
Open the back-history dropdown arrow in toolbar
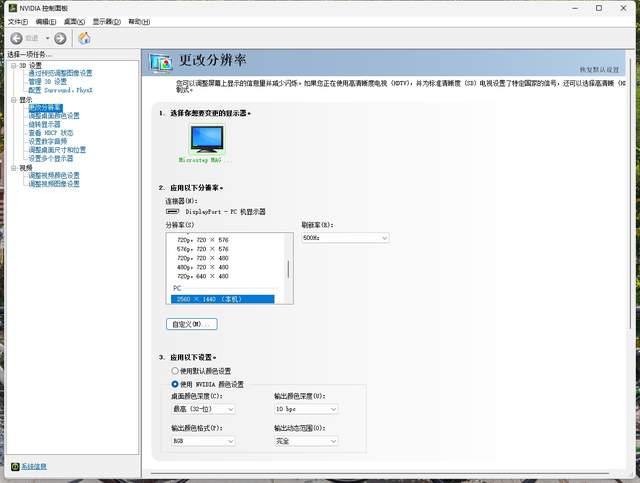(x=47, y=38)
